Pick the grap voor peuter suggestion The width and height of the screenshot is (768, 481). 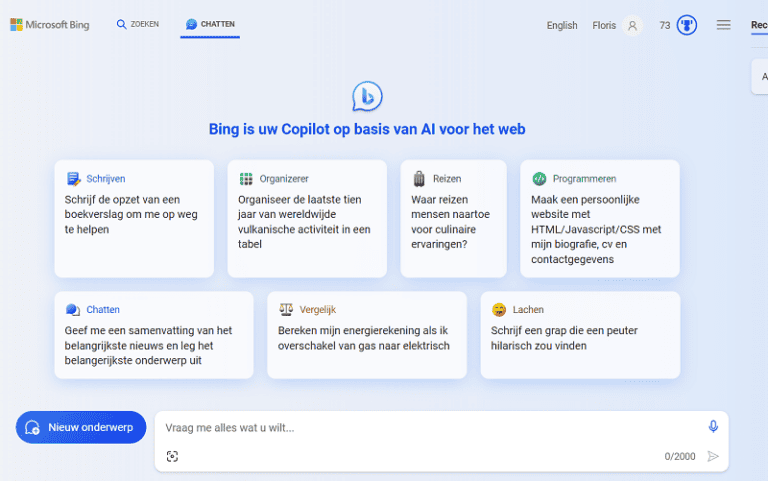pos(580,335)
